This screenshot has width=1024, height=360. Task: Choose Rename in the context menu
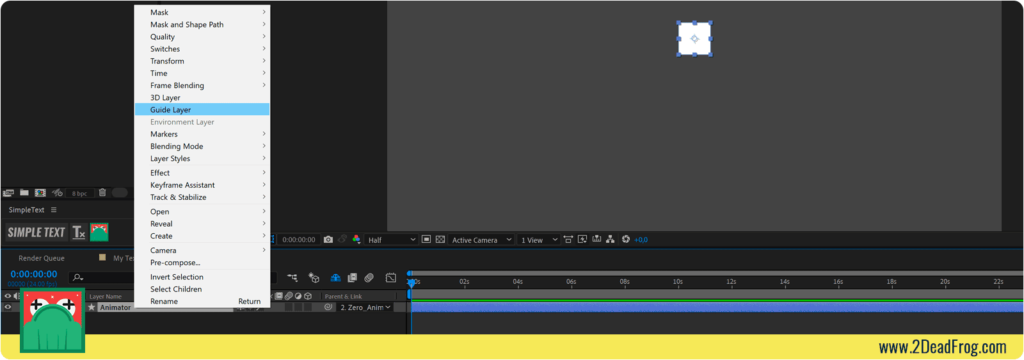(202, 301)
